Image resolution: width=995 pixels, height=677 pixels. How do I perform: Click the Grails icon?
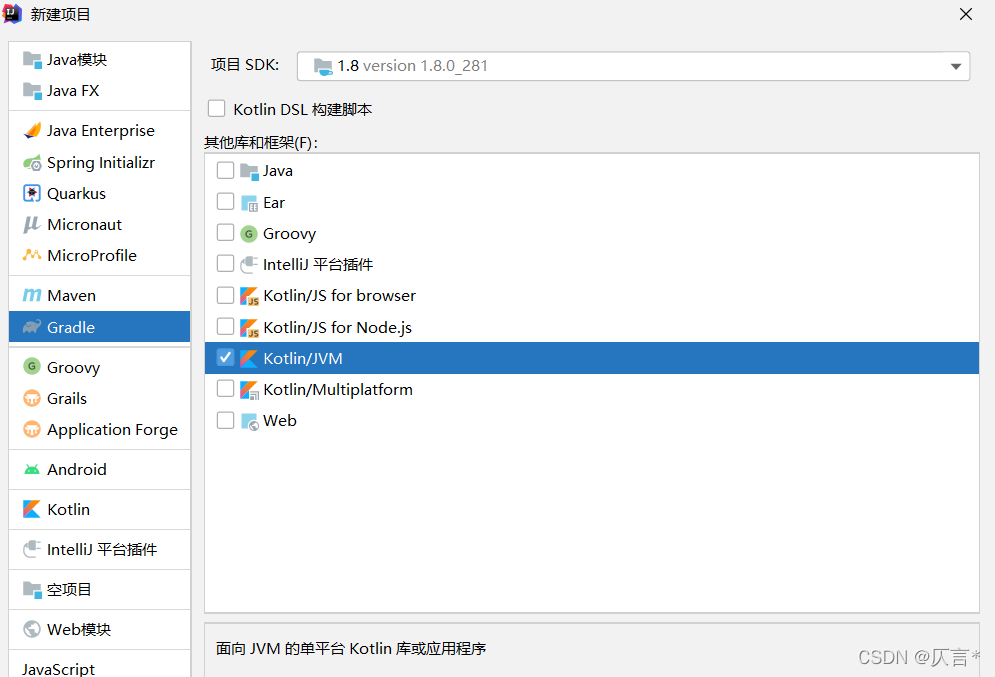tap(32, 398)
